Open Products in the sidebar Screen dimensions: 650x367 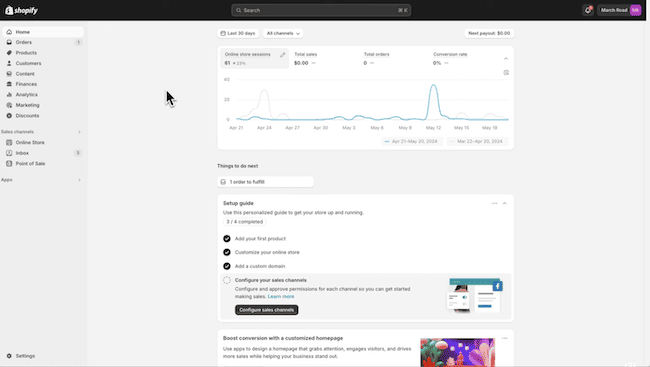[x=43, y=53]
